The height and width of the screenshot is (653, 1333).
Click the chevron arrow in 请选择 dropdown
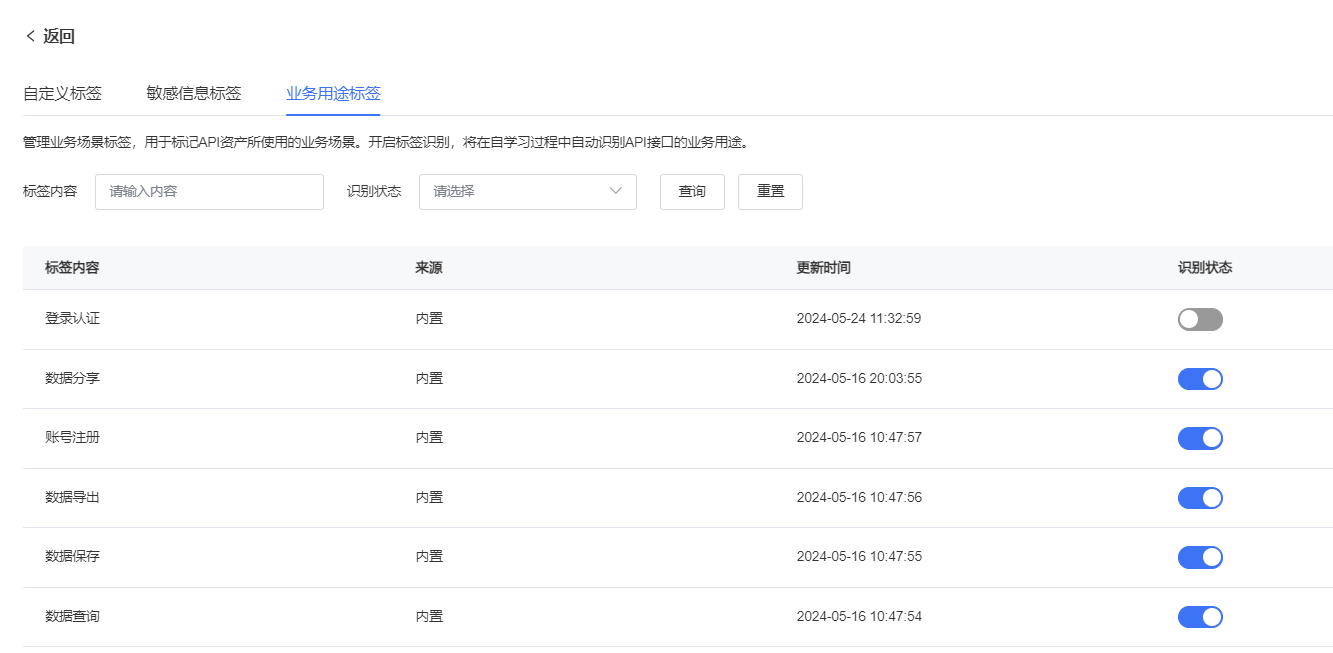[x=615, y=192]
